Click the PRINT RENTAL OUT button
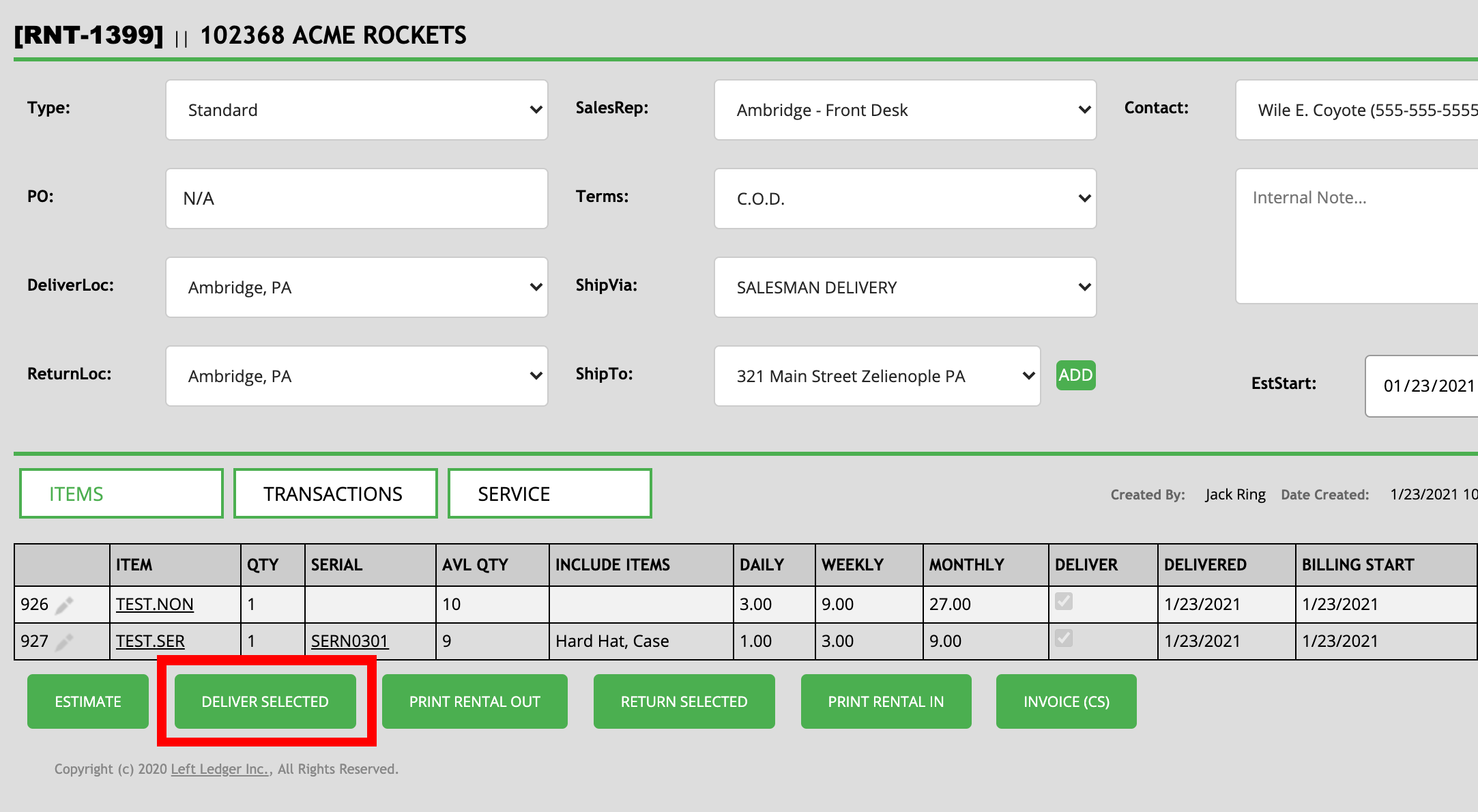The height and width of the screenshot is (812, 1478). coord(474,701)
